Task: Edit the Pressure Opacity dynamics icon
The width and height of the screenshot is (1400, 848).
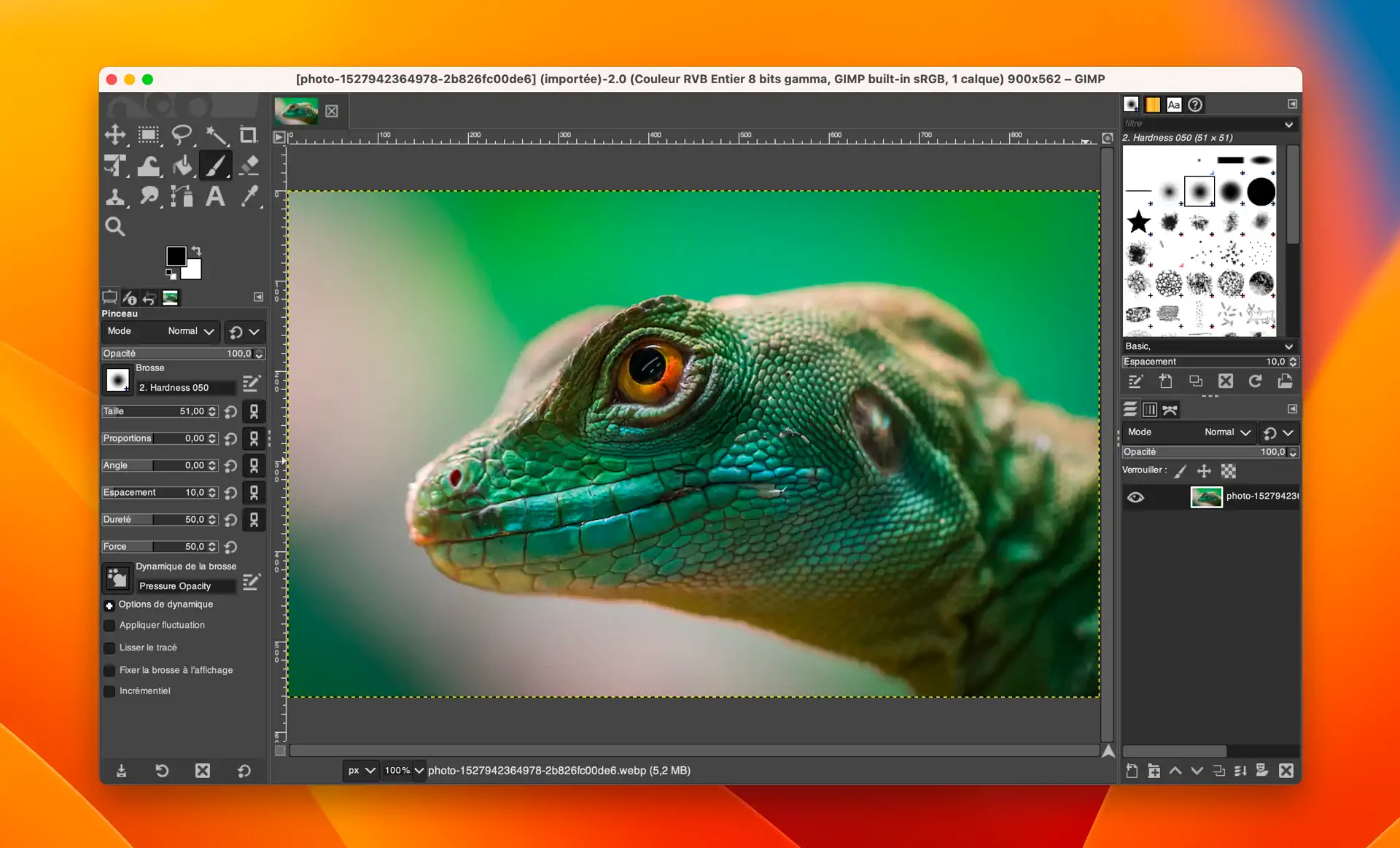Action: pyautogui.click(x=252, y=581)
